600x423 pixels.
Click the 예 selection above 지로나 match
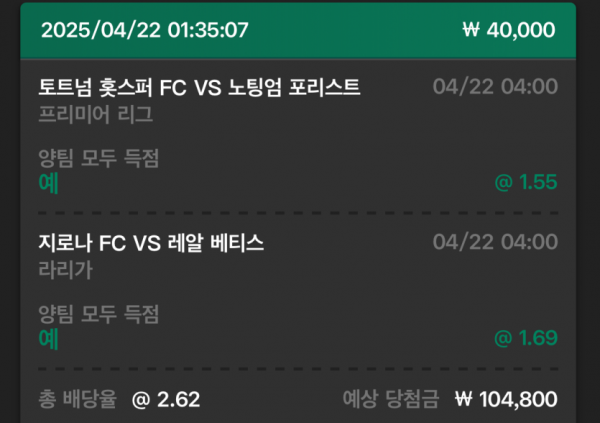[x=48, y=183]
